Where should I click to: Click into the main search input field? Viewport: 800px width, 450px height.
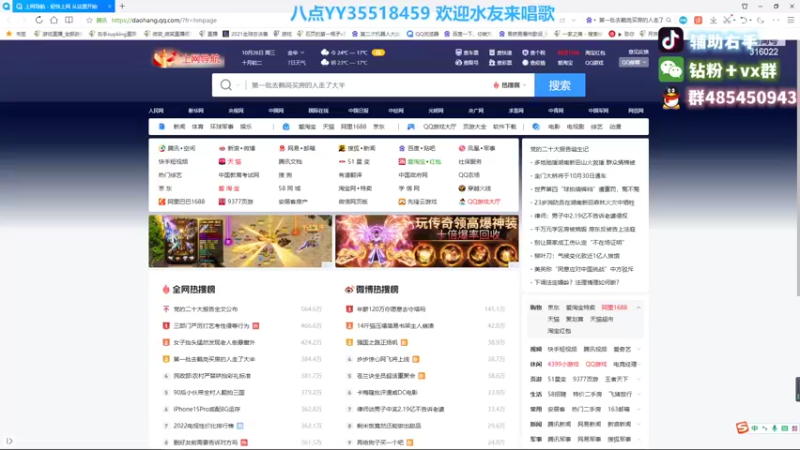(367, 85)
